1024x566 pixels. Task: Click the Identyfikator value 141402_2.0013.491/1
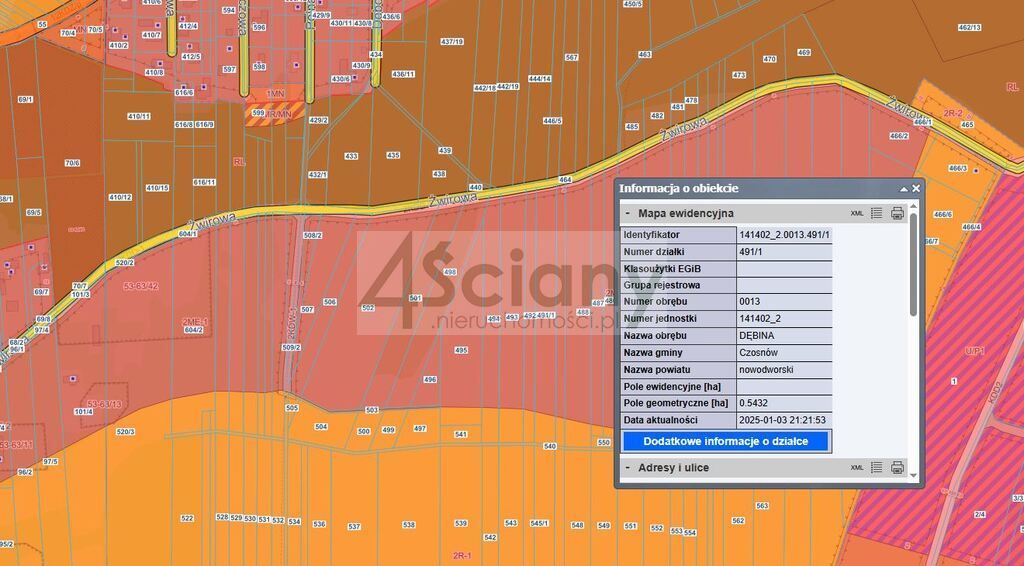(784, 234)
